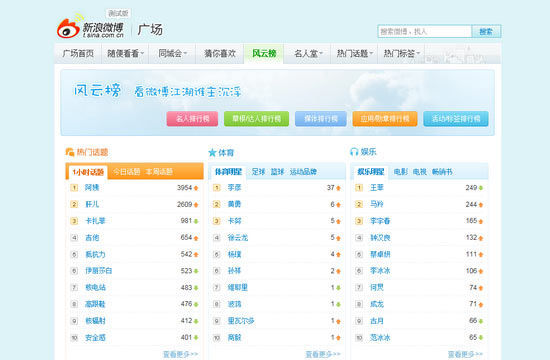This screenshot has width=550, height=360.
Task: Switch to the 篮球 sports tab
Action: tap(277, 172)
